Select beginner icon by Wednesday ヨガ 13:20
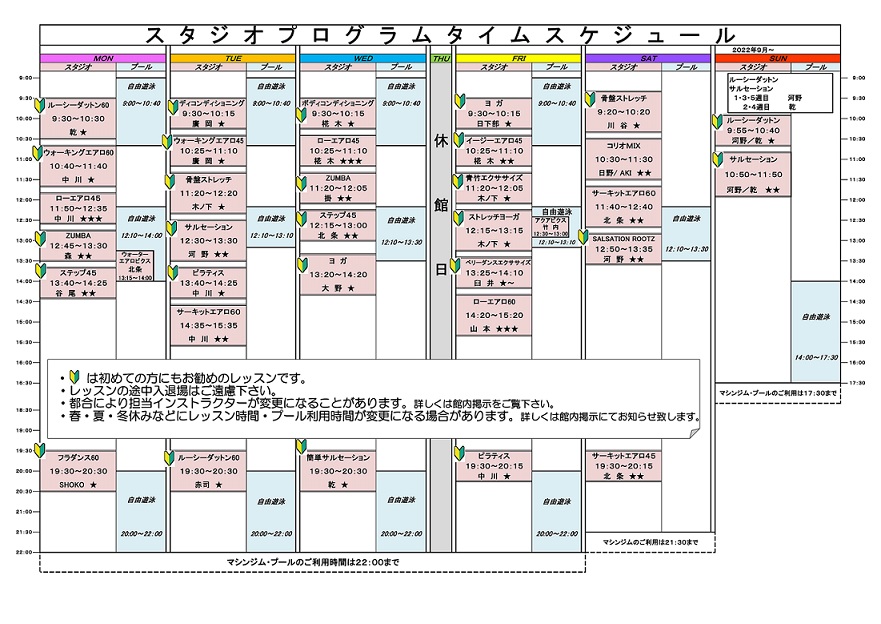881x624 pixels. (x=302, y=264)
